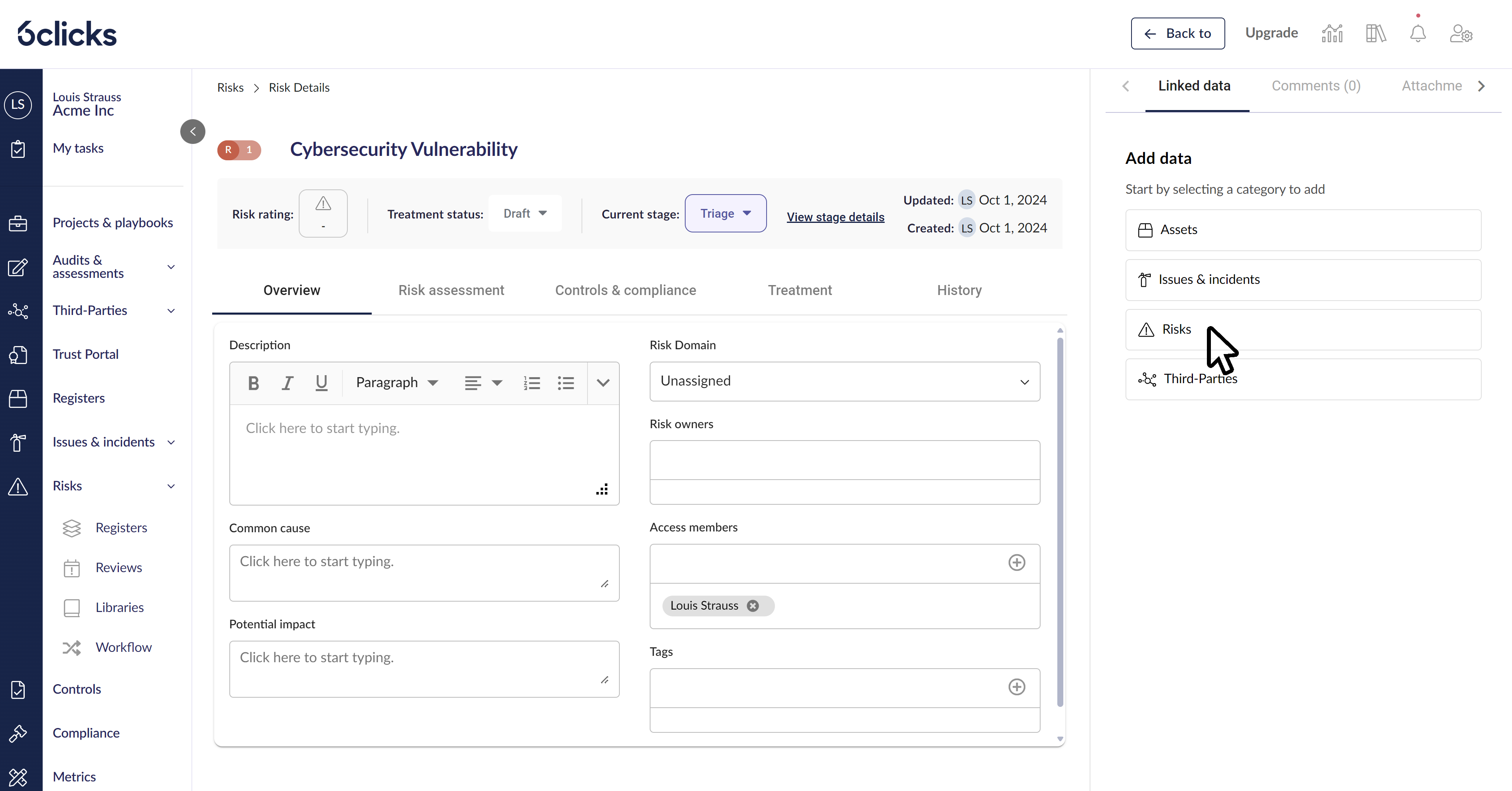Image resolution: width=1512 pixels, height=791 pixels.
Task: Expand the Risk Domain Unassigned dropdown
Action: 844,382
